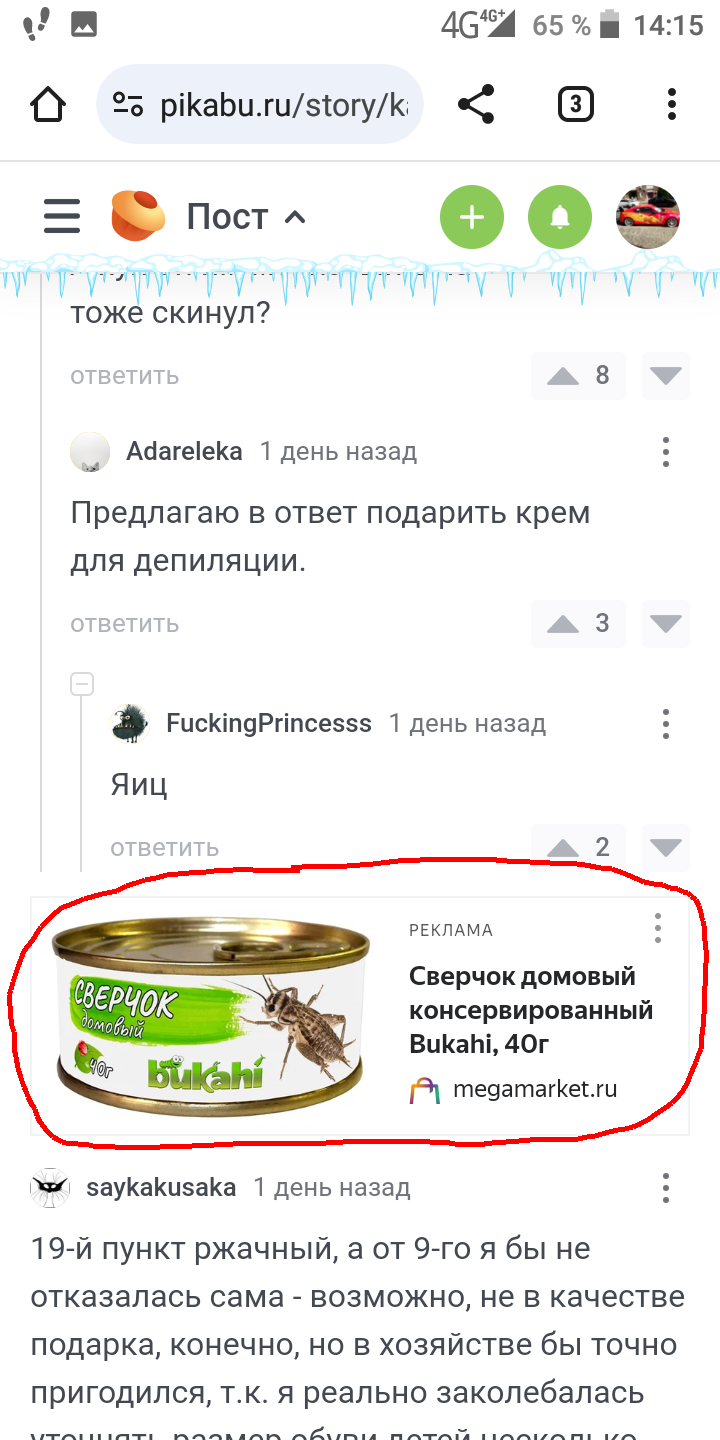720x1440 pixels.
Task: Downvote Adareleka's depilation cream comment
Action: point(665,624)
